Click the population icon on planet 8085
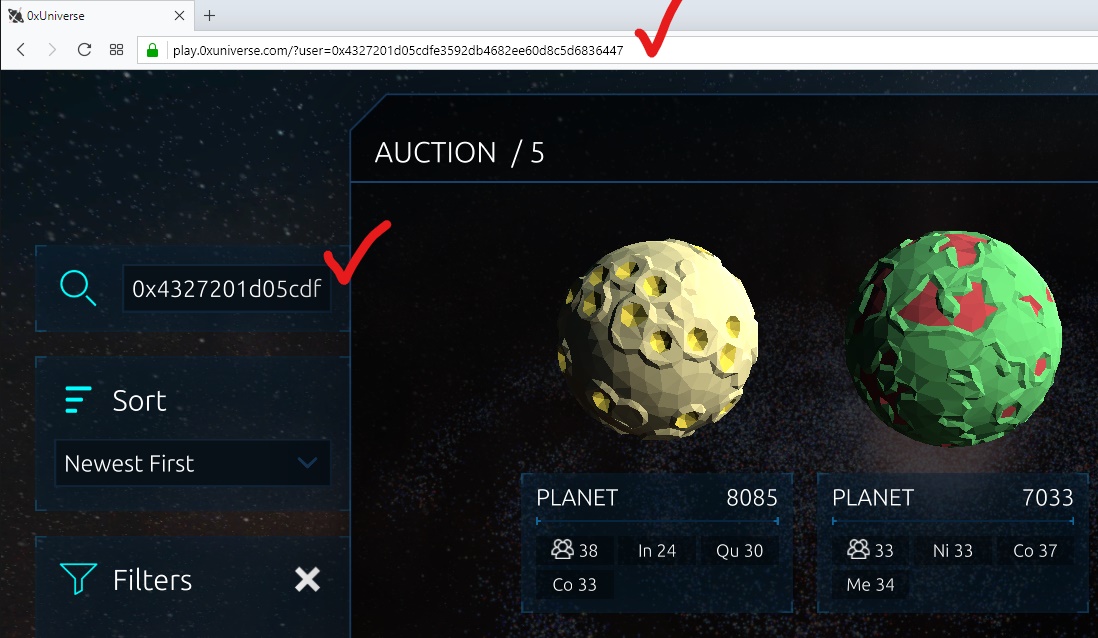Viewport: 1098px width, 638px height. pos(562,550)
